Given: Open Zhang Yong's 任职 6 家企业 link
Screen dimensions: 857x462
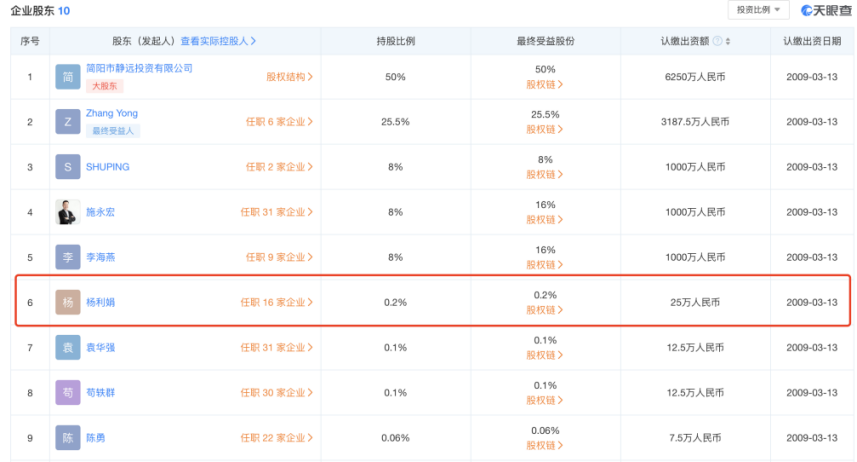Looking at the screenshot, I should point(278,122).
